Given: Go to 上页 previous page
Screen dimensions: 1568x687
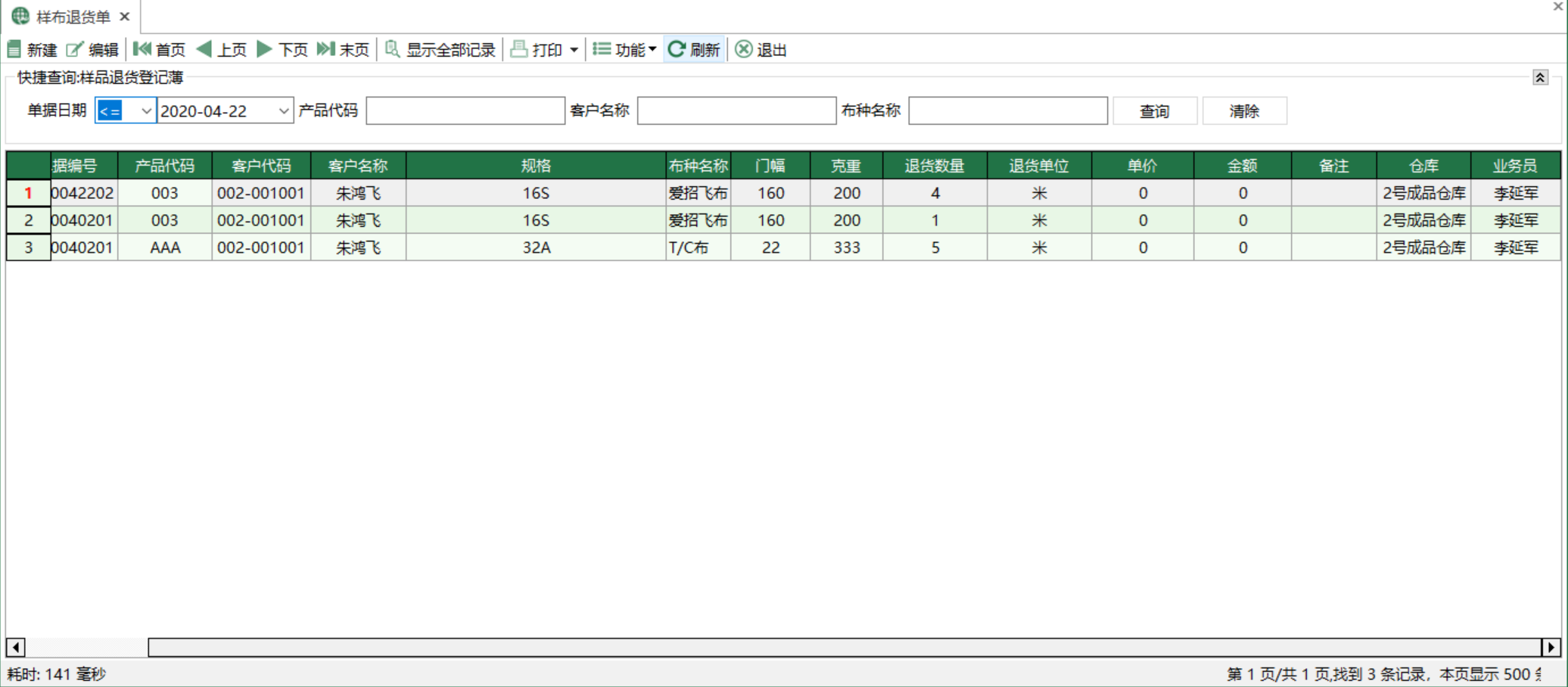Looking at the screenshot, I should click(221, 50).
